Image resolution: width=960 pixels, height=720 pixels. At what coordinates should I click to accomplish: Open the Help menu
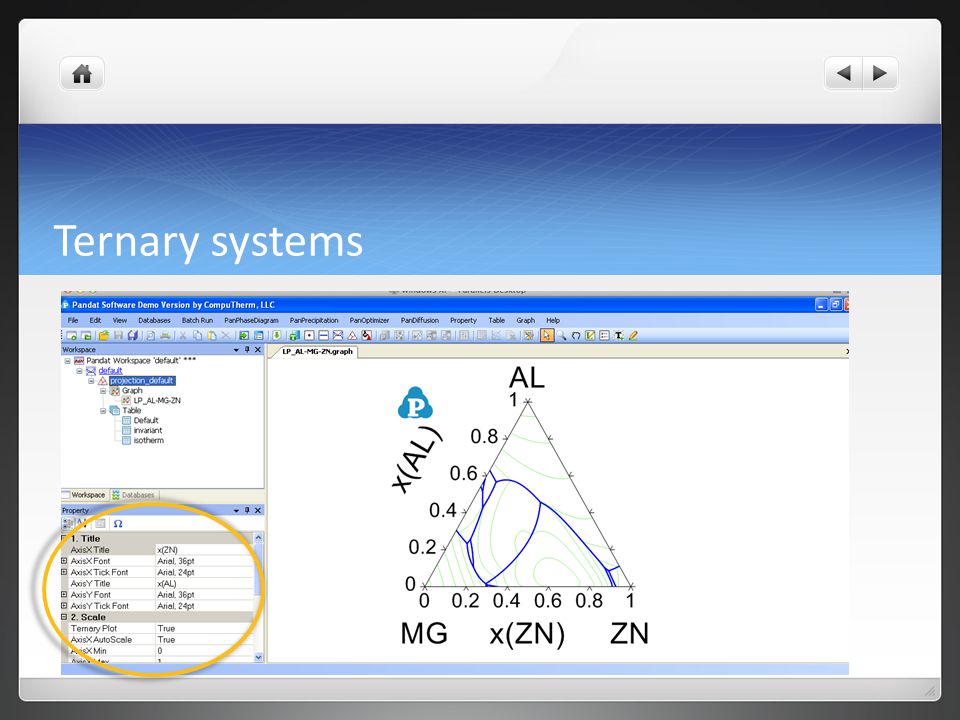pyautogui.click(x=553, y=320)
